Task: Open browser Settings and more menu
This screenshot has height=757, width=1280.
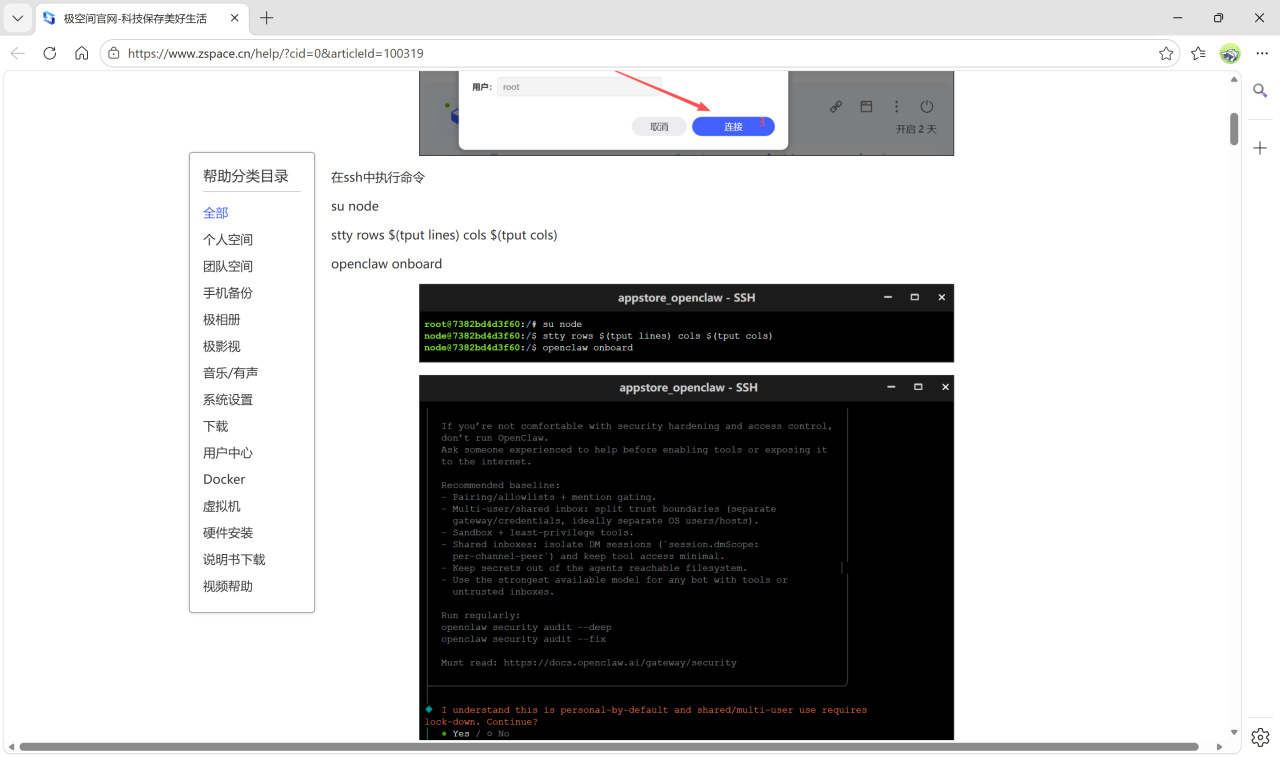Action: 1260,53
